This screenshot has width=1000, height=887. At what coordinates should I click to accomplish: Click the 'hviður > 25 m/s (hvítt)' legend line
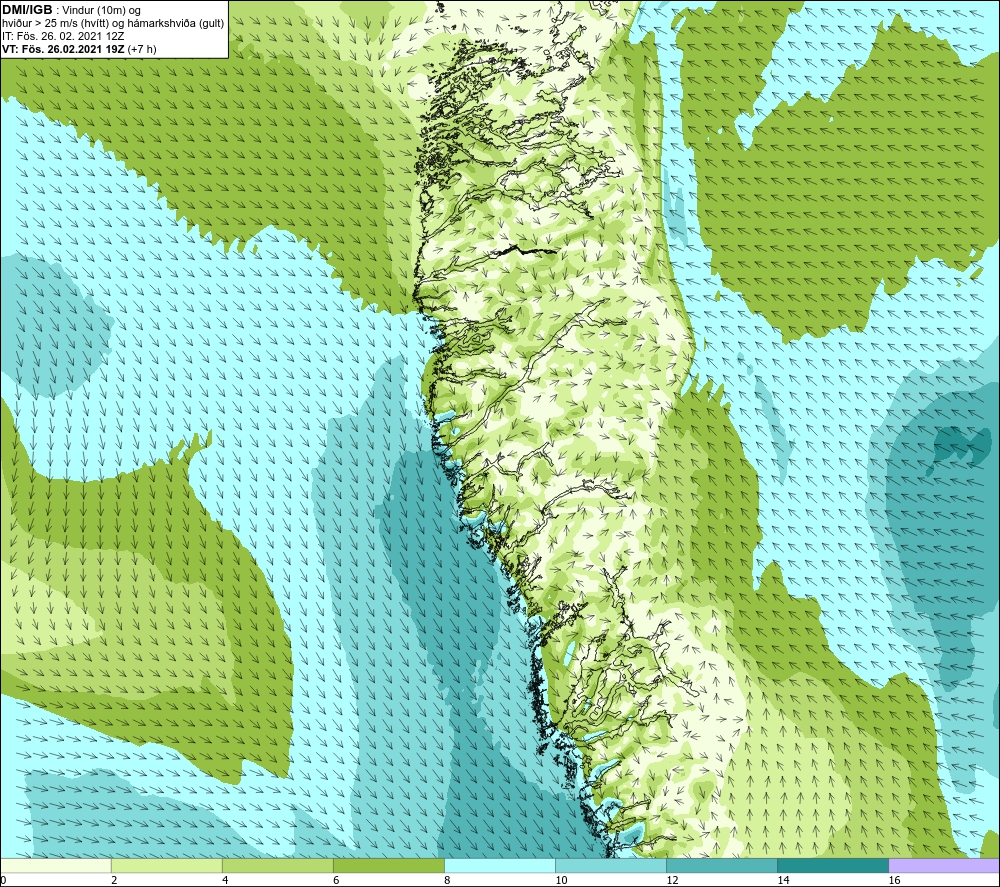coord(113,24)
